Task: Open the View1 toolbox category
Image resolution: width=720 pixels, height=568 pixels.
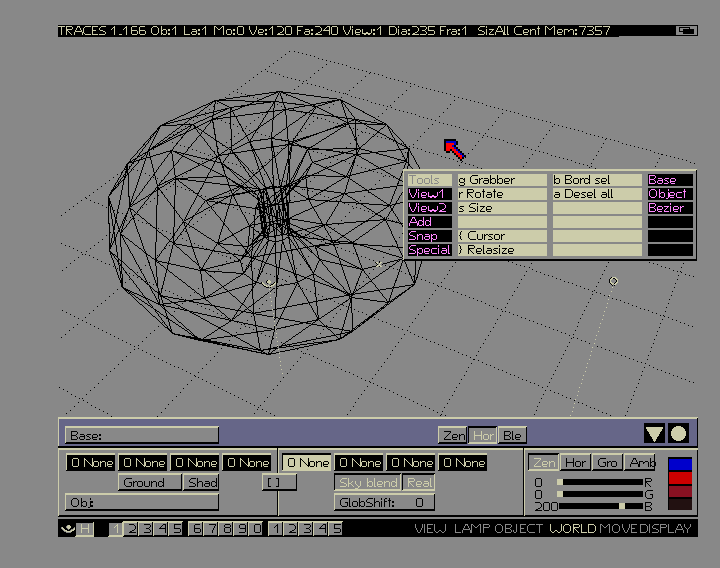Action: pos(429,194)
